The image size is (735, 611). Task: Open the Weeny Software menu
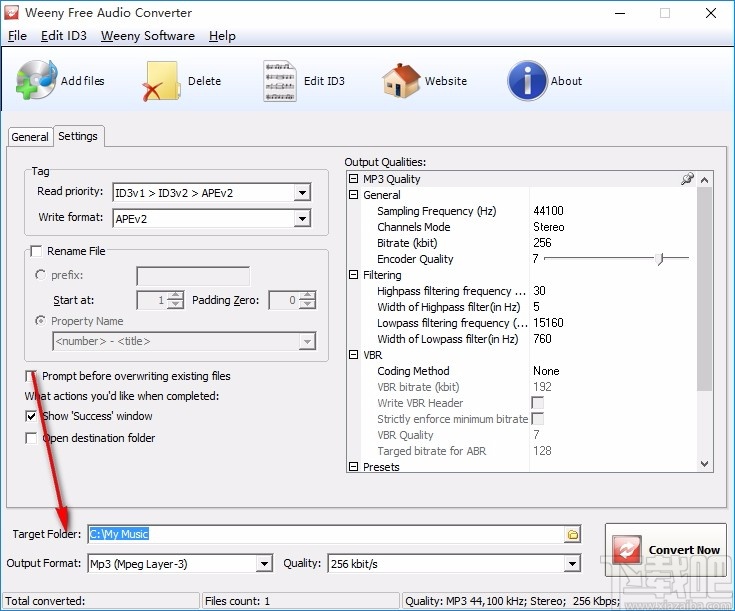tap(148, 36)
